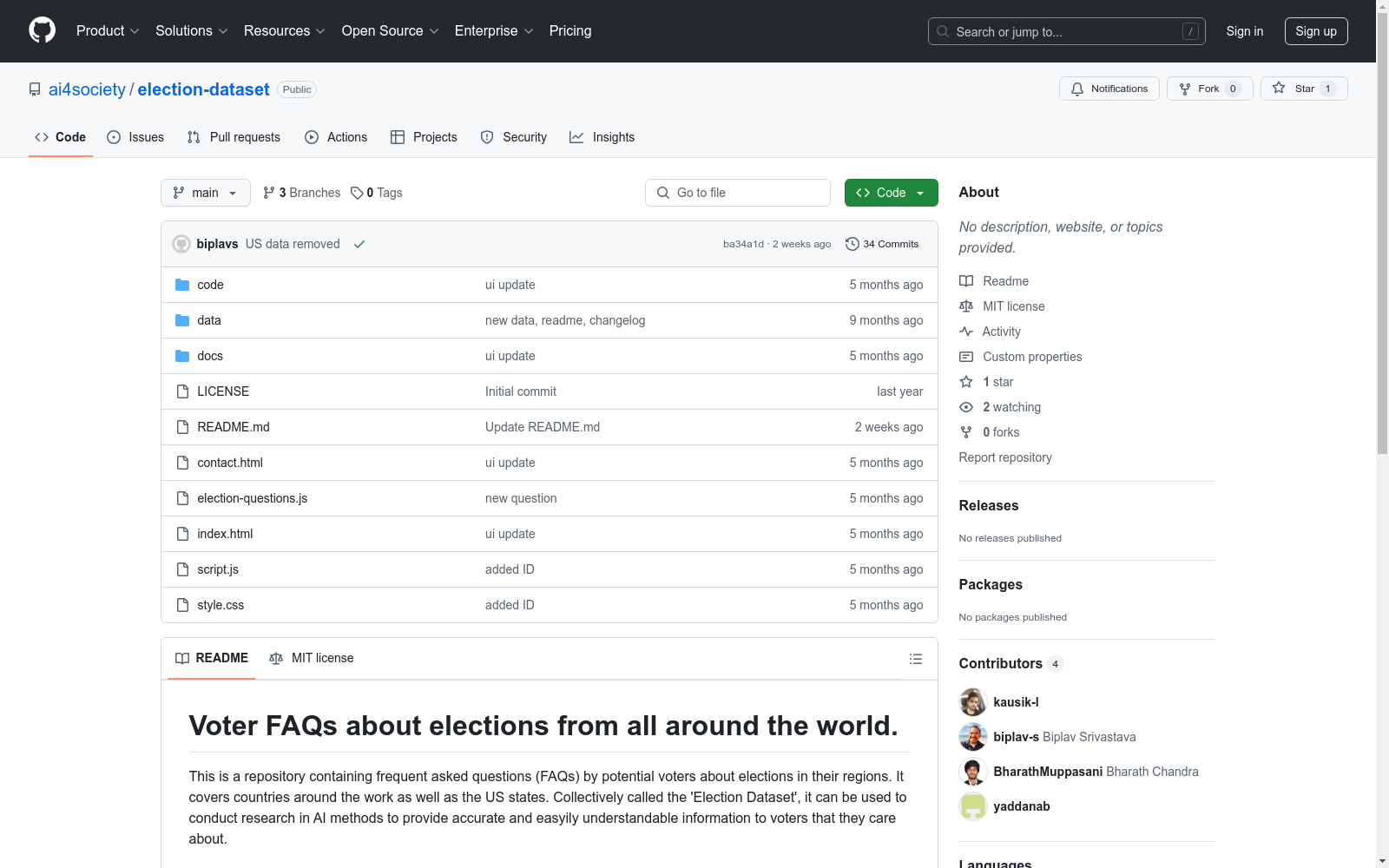Click the Sign up button
The image size is (1389, 868).
tap(1316, 31)
